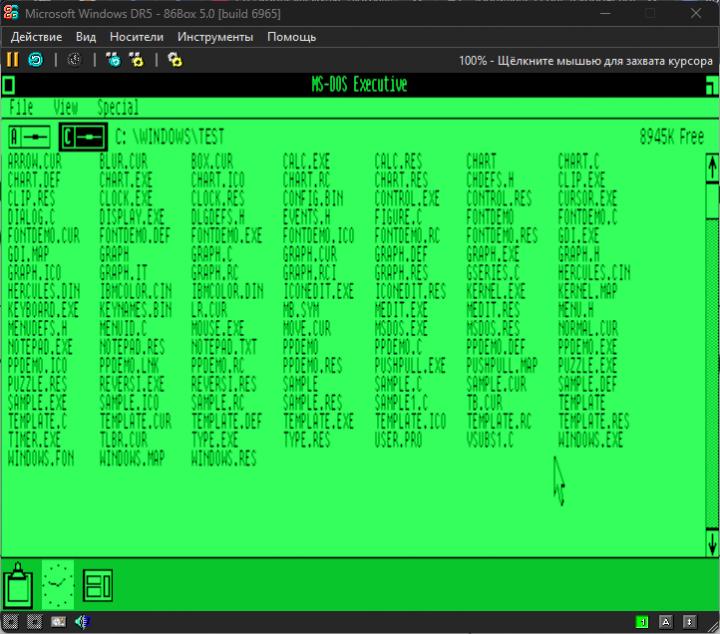Select the file NOTEPAD.EXE
Image resolution: width=720 pixels, height=634 pixels.
pyautogui.click(x=40, y=347)
